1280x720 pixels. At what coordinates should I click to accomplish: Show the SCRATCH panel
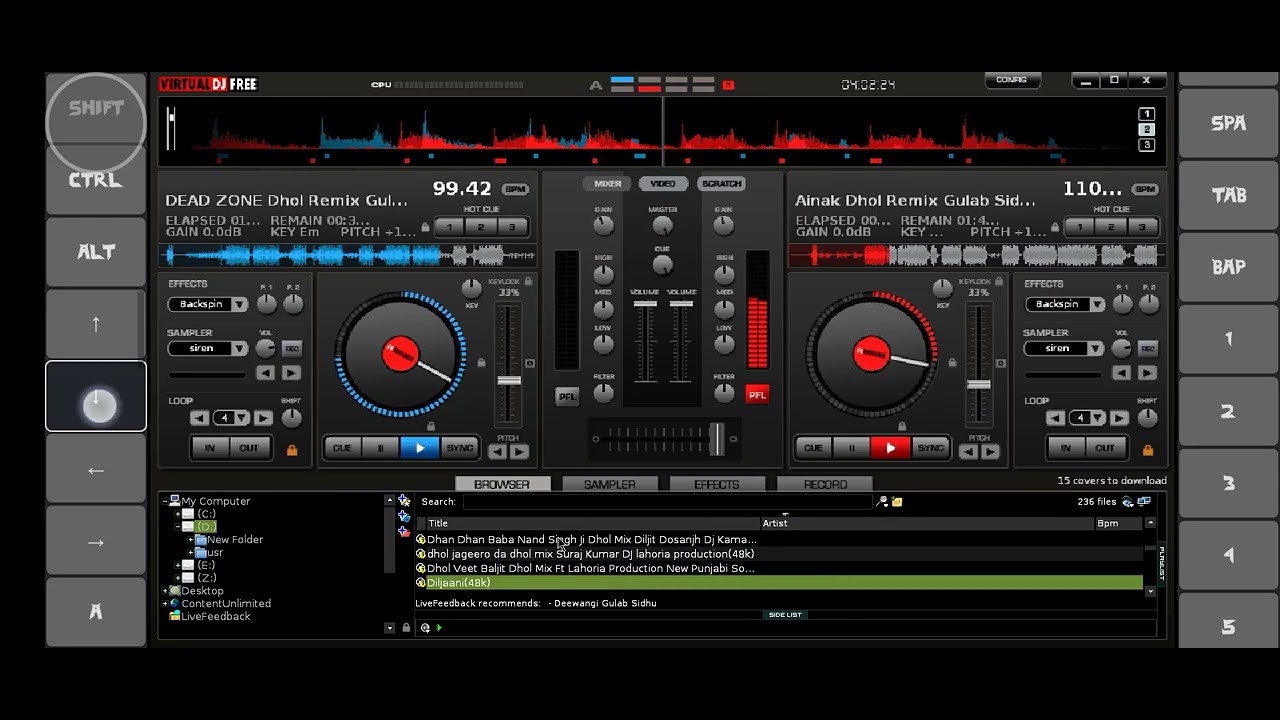(x=721, y=184)
